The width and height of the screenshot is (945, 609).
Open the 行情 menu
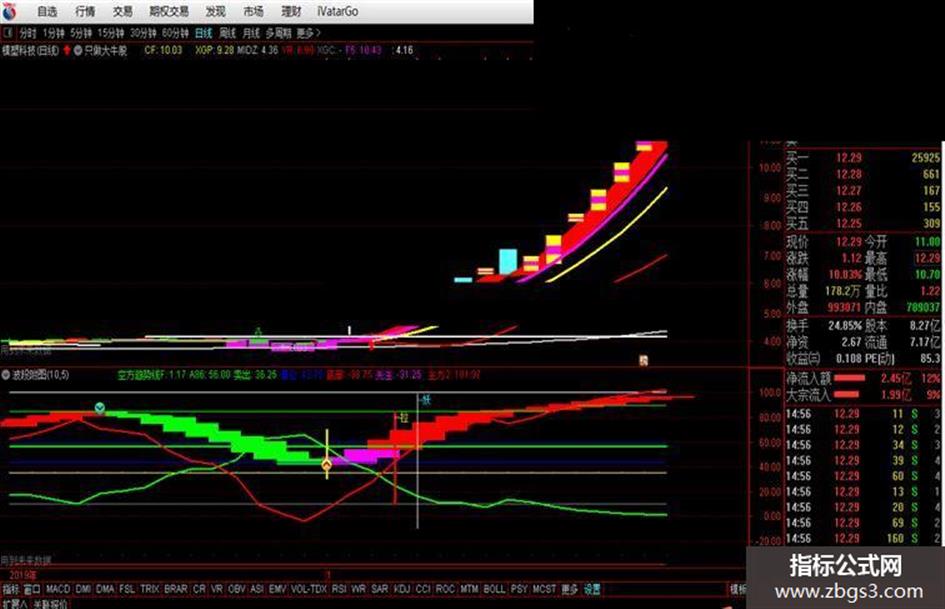click(85, 11)
